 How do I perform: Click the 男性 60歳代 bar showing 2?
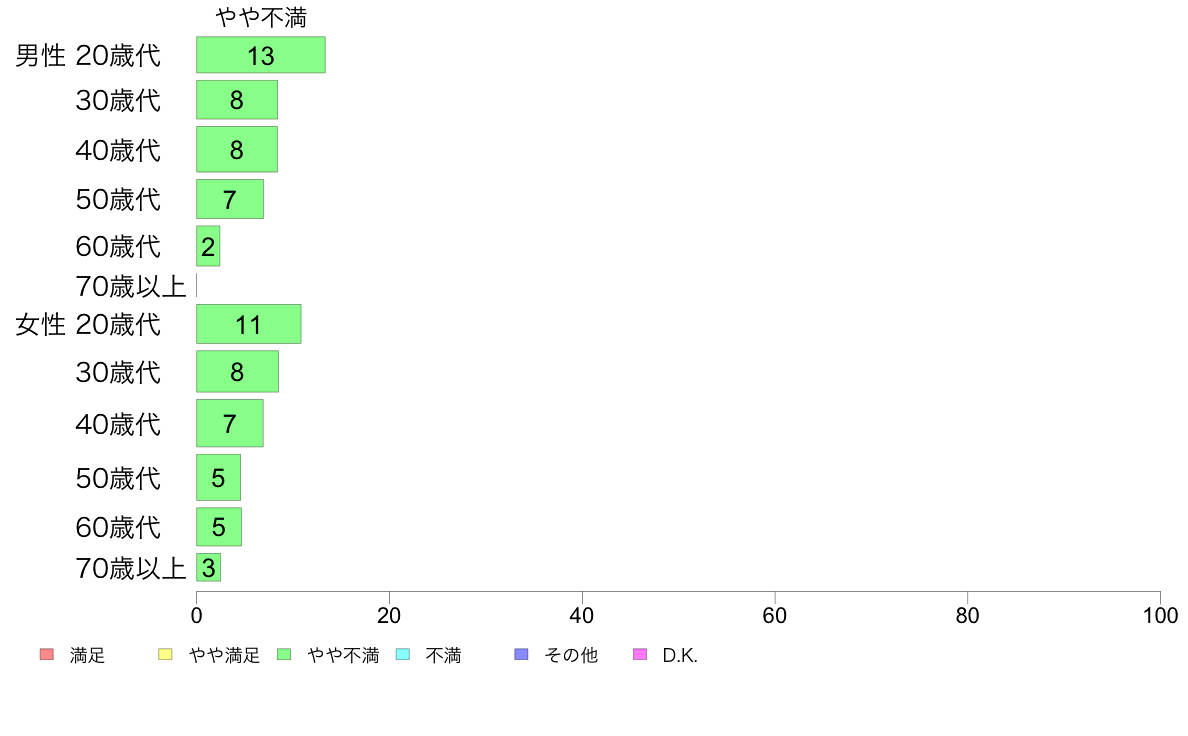208,246
